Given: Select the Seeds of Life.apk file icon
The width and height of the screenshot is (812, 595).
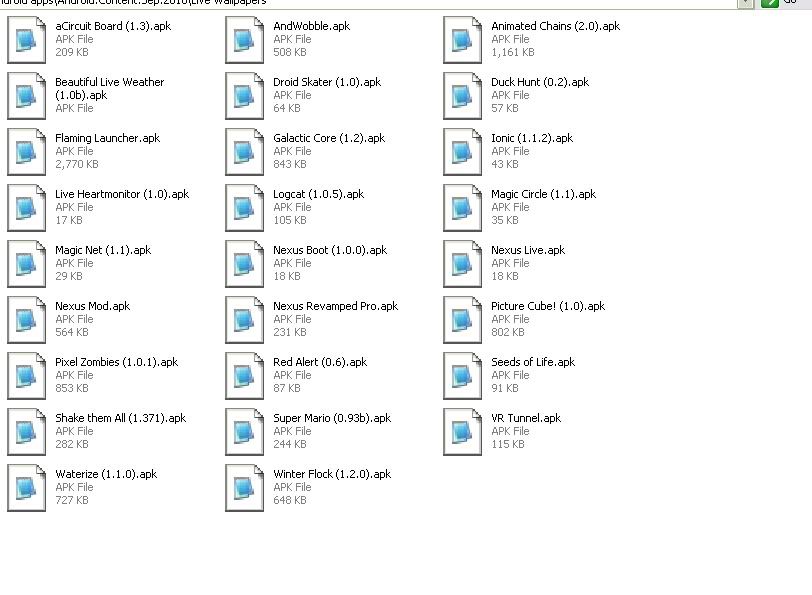Looking at the screenshot, I should (x=462, y=375).
